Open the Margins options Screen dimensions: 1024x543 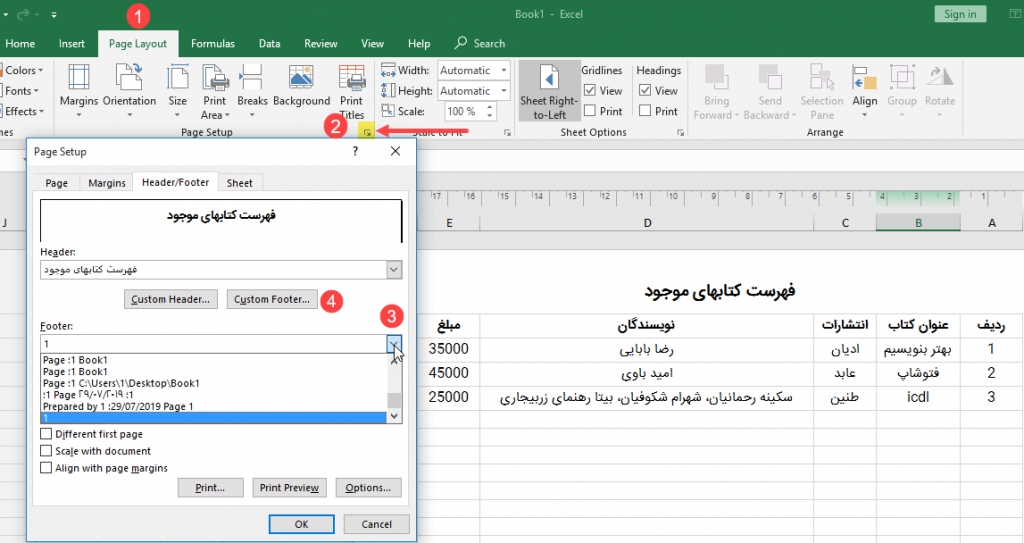[x=78, y=91]
